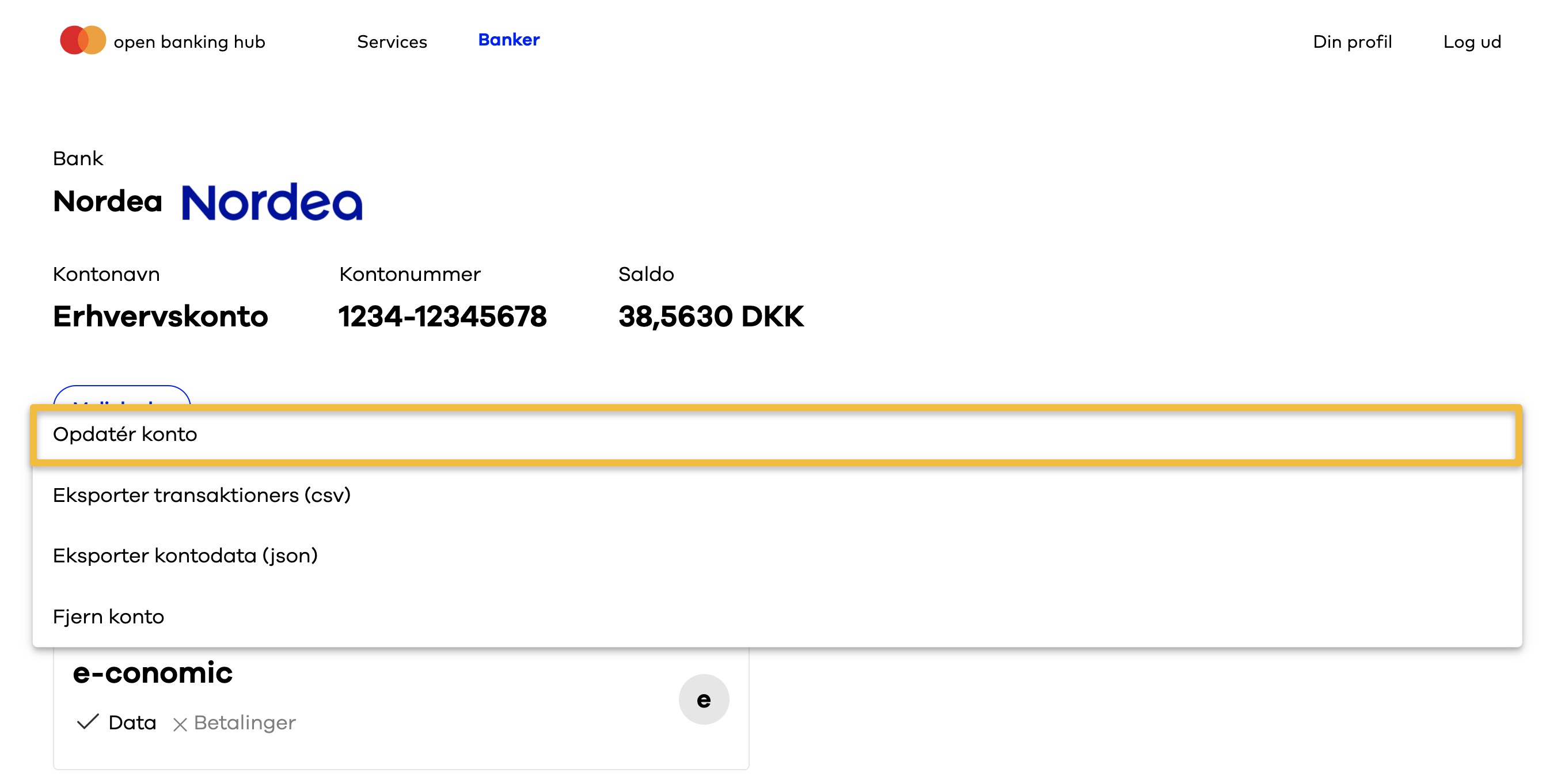Viewport: 1565px width, 784px height.
Task: Open the Services menu
Action: click(x=392, y=42)
